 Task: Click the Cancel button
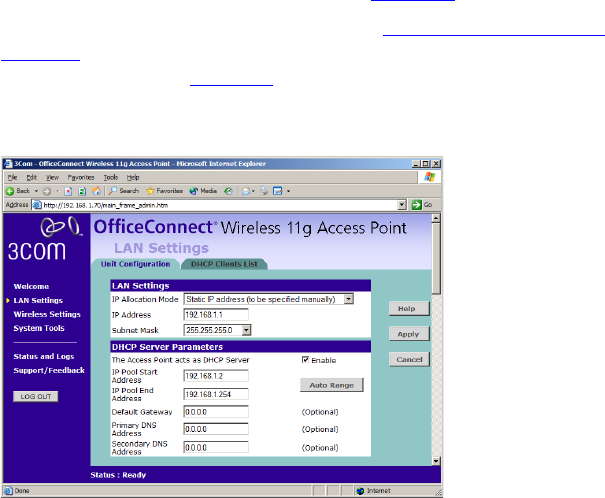click(409, 360)
